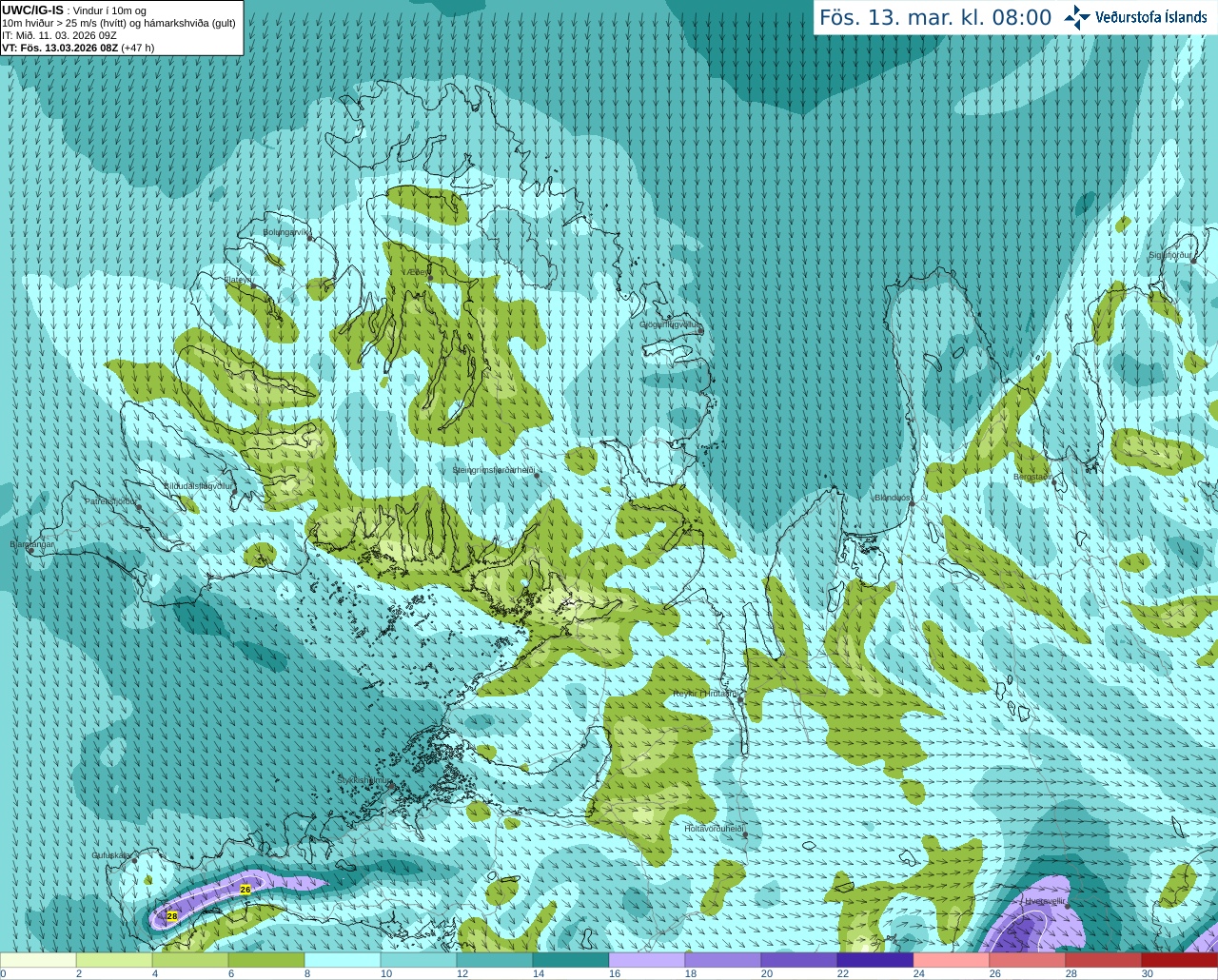Click the Gjögurflugvöllur station label
This screenshot has height=980, width=1218.
coord(669,324)
